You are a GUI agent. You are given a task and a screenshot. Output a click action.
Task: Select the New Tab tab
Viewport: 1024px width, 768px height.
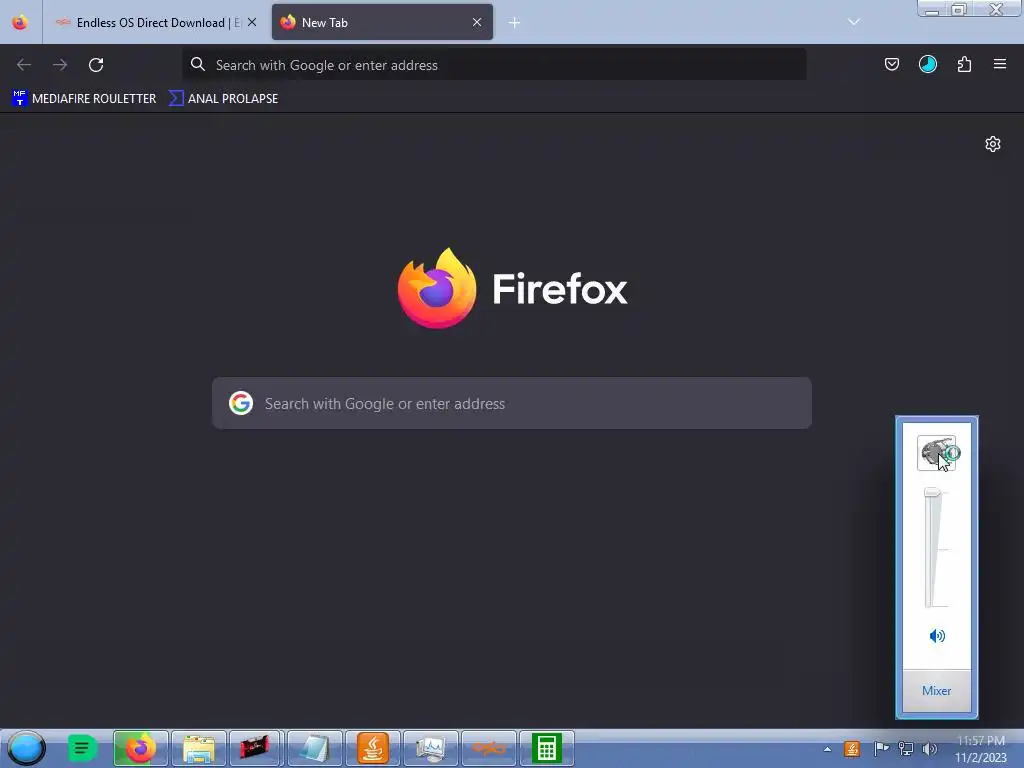click(x=382, y=23)
